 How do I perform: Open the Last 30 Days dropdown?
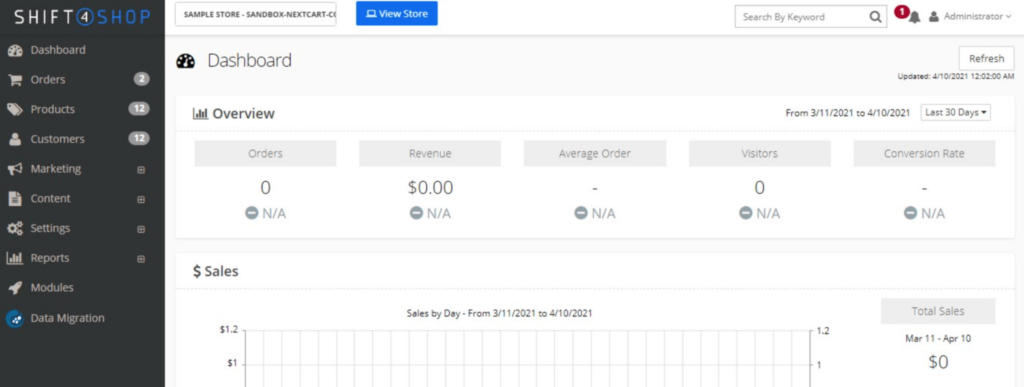click(x=955, y=112)
